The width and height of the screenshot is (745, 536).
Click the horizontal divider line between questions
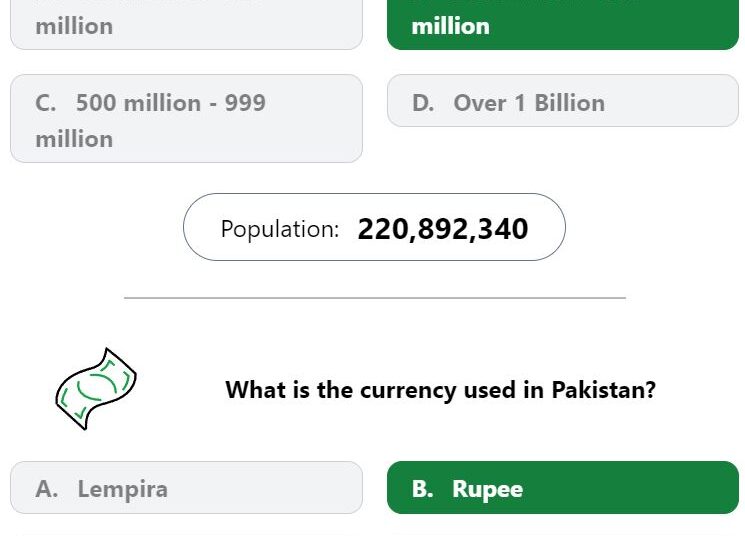(375, 298)
